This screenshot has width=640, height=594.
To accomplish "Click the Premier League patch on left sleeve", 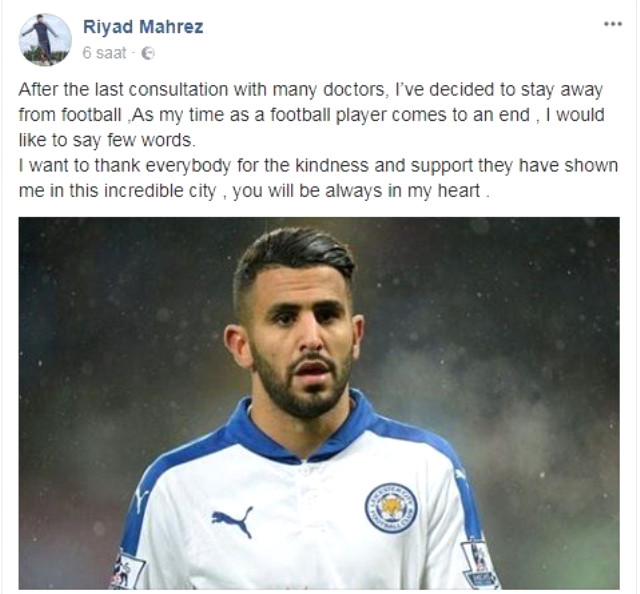I will click(127, 572).
